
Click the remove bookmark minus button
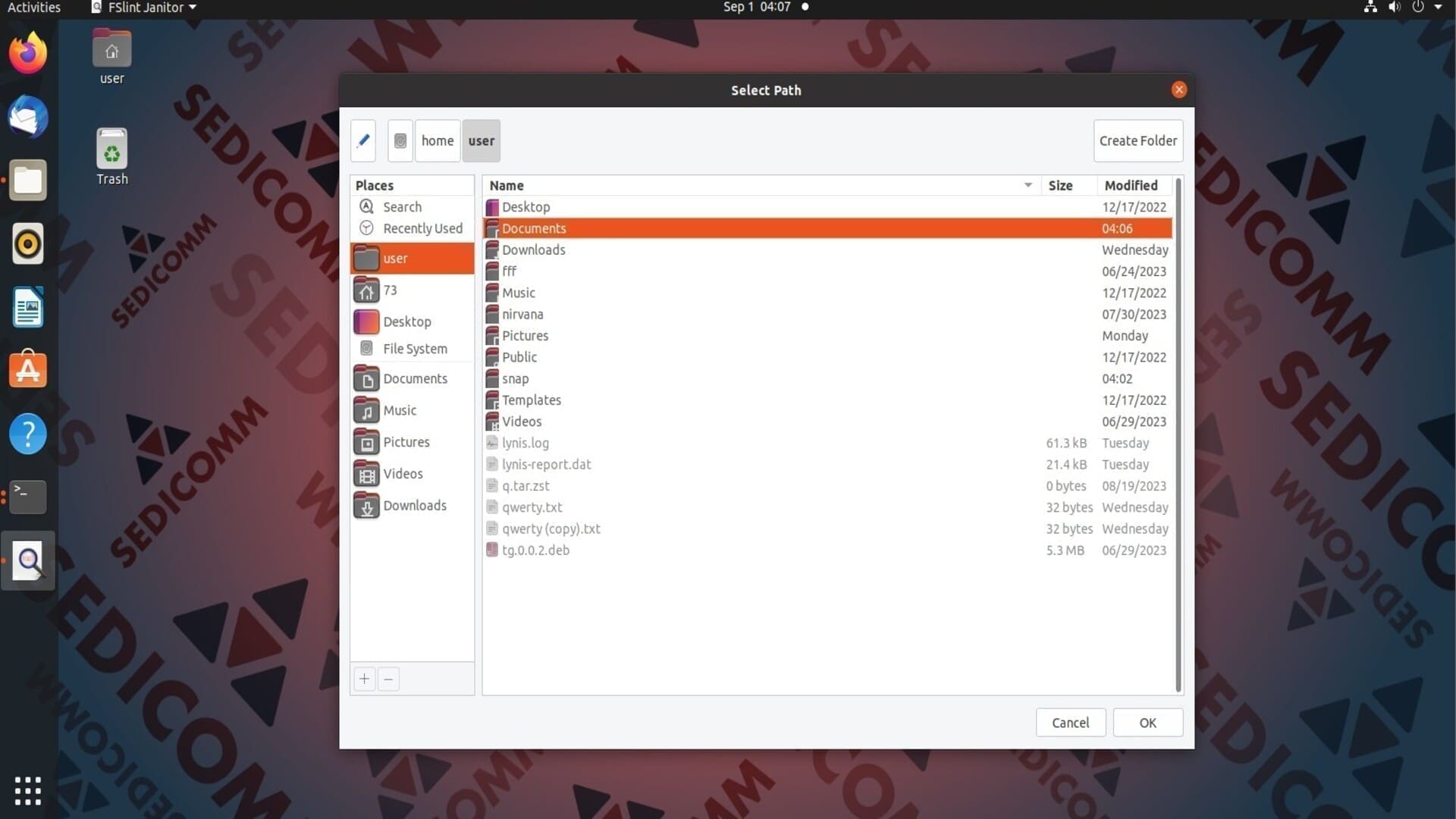pos(388,679)
